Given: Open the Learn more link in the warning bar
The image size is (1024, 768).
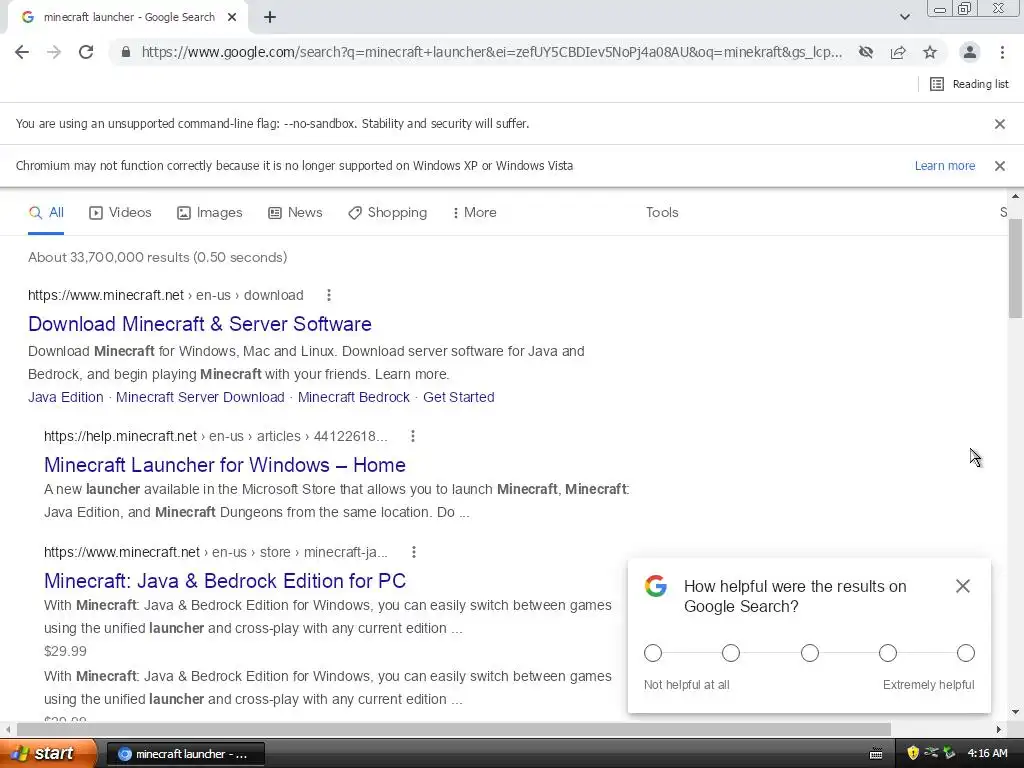Looking at the screenshot, I should [x=944, y=166].
